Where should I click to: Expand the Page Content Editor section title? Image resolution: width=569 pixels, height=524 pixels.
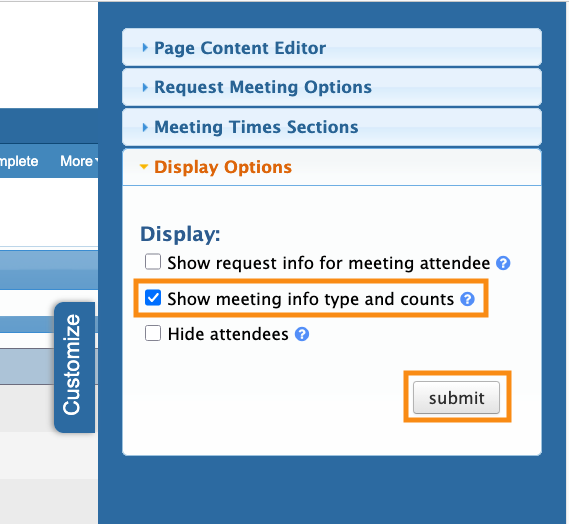[x=240, y=48]
